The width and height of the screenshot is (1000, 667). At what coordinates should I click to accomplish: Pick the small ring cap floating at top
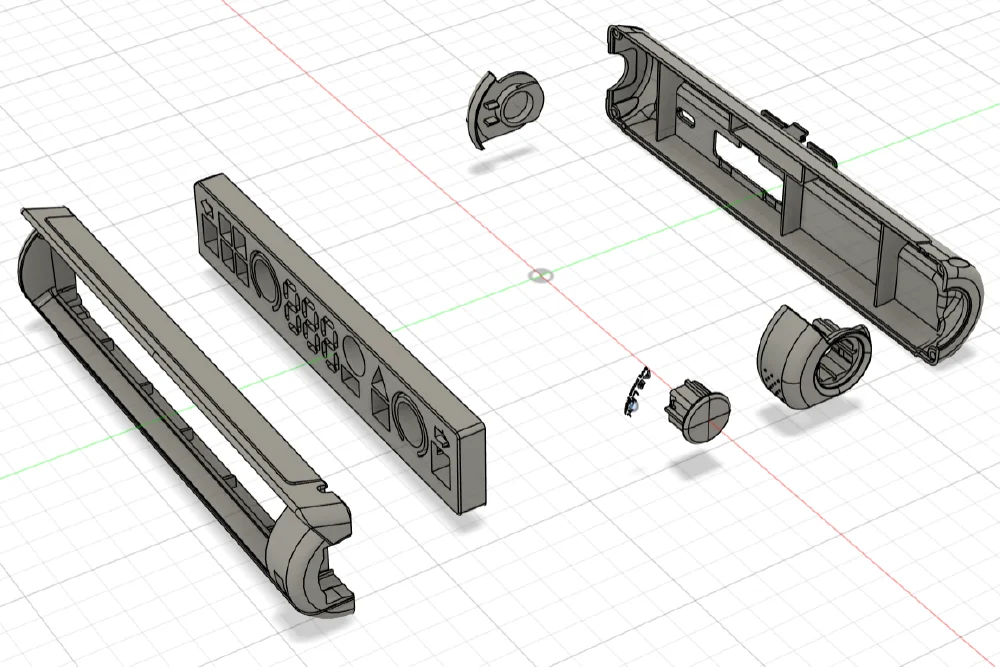click(x=504, y=108)
